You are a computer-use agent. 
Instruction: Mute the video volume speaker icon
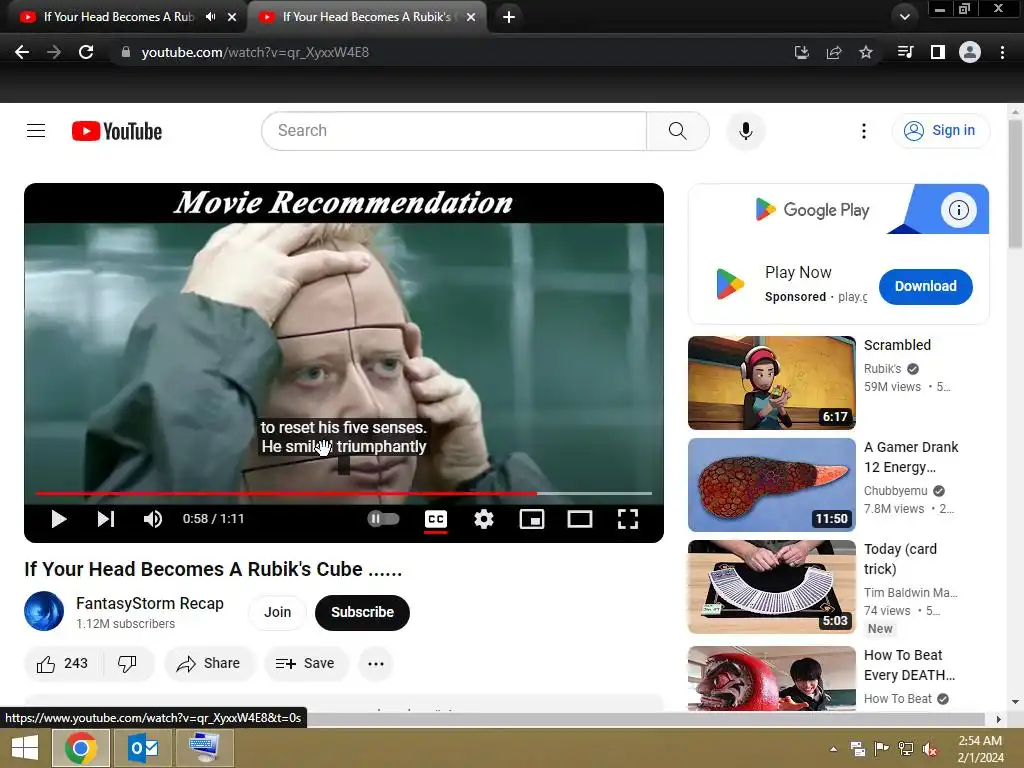[x=153, y=519]
